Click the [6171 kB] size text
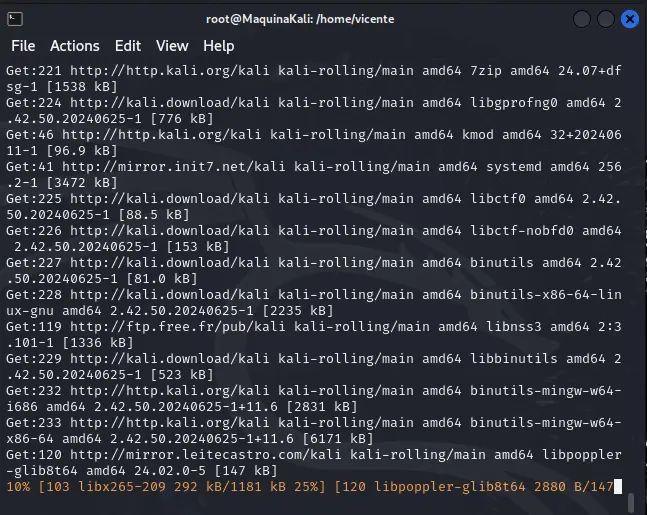 click(x=338, y=438)
